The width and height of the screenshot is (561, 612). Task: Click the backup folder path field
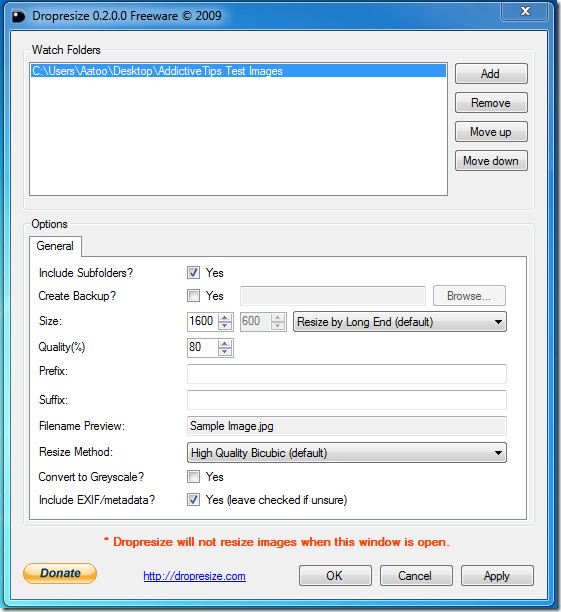(x=333, y=295)
